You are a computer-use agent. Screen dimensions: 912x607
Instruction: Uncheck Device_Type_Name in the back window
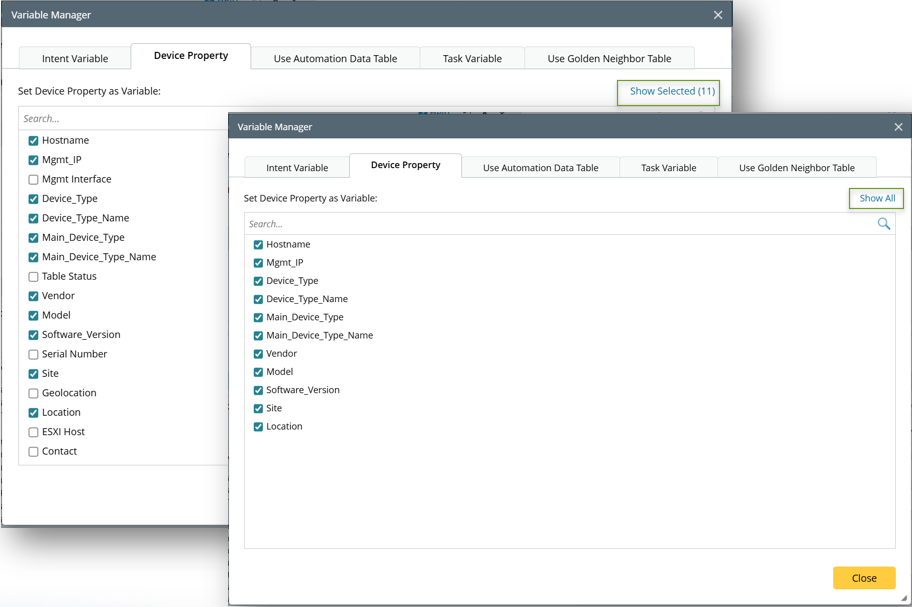coord(33,219)
